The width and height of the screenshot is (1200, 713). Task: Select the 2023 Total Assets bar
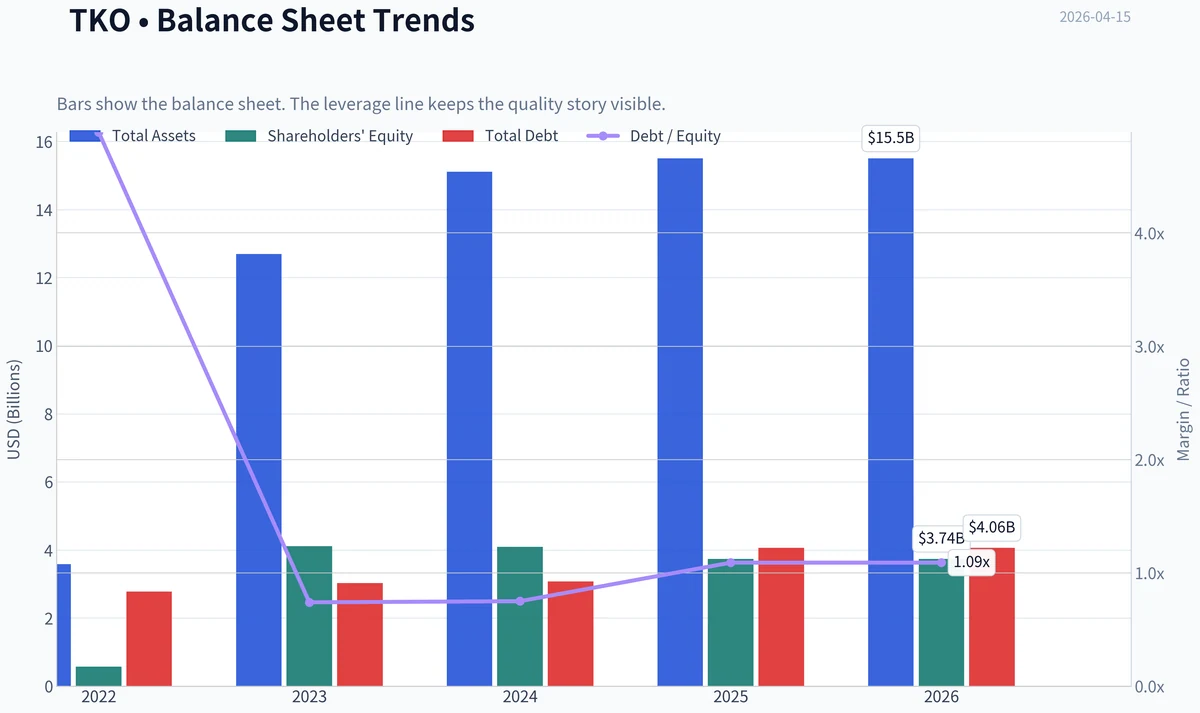coord(259,470)
